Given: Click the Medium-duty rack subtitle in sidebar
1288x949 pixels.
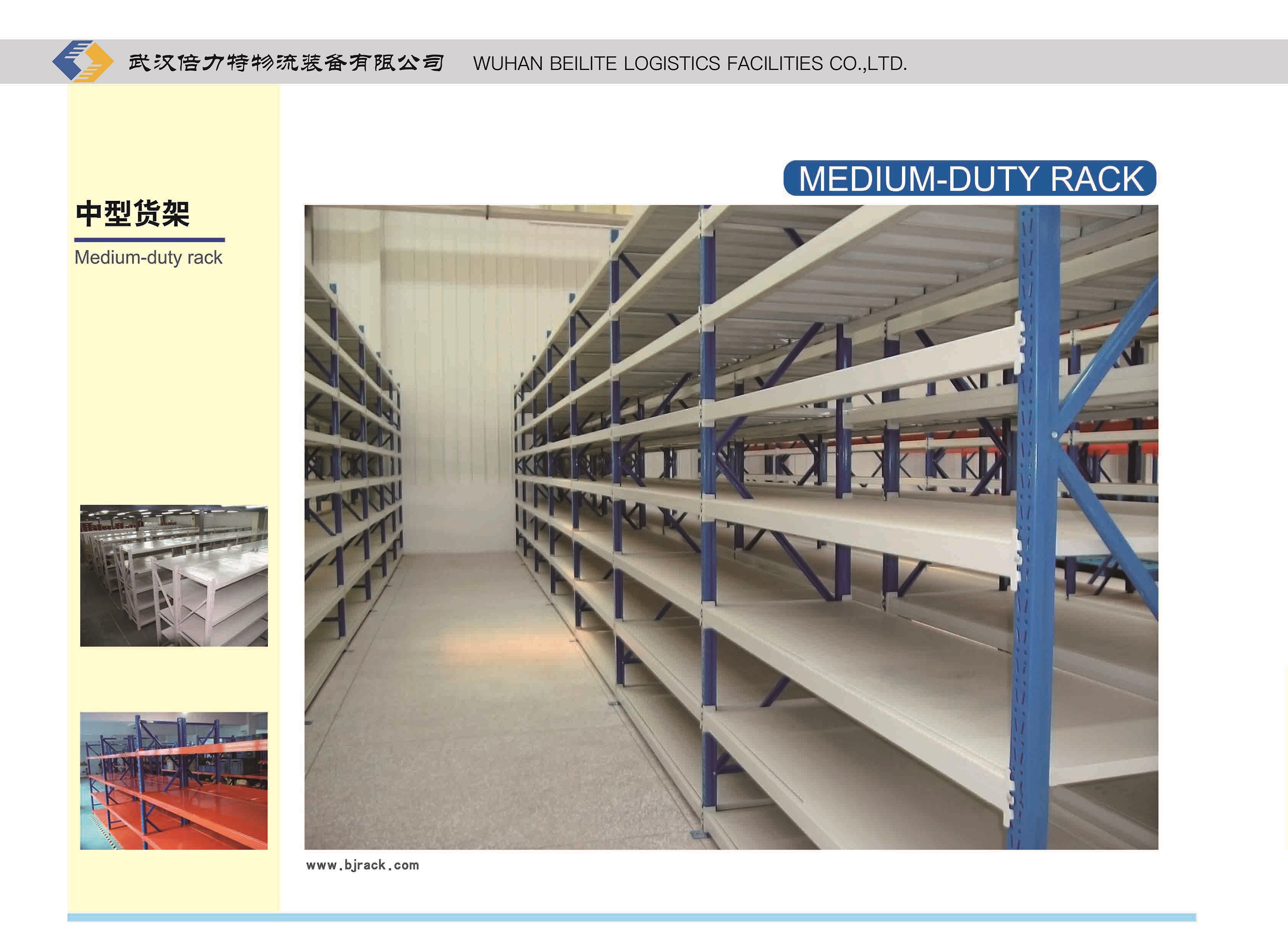Looking at the screenshot, I should click(x=148, y=258).
